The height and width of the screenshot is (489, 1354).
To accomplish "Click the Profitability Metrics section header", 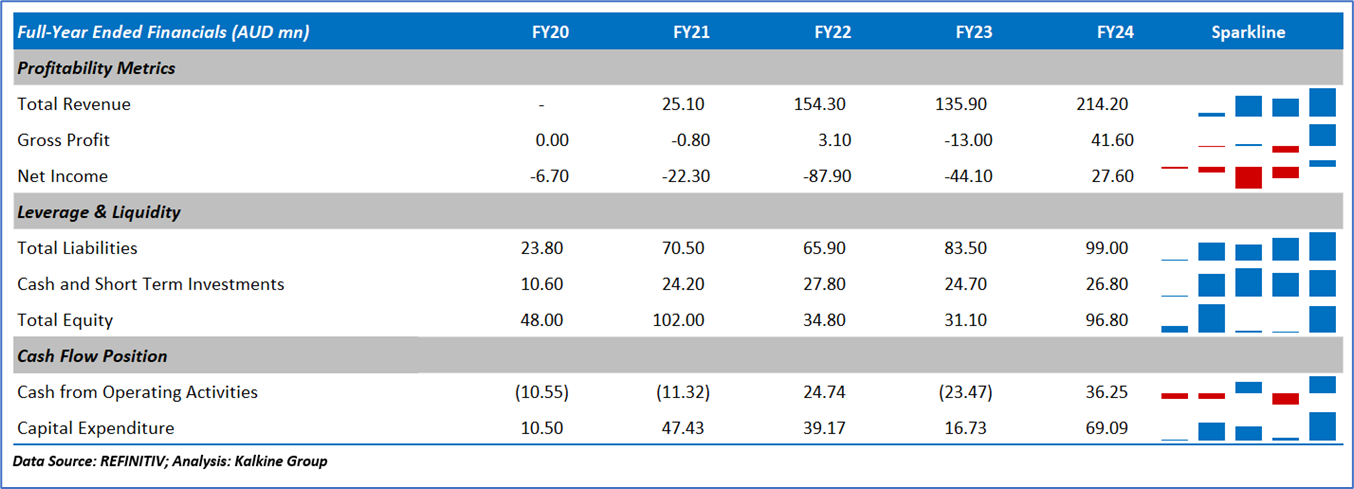I will click(96, 68).
